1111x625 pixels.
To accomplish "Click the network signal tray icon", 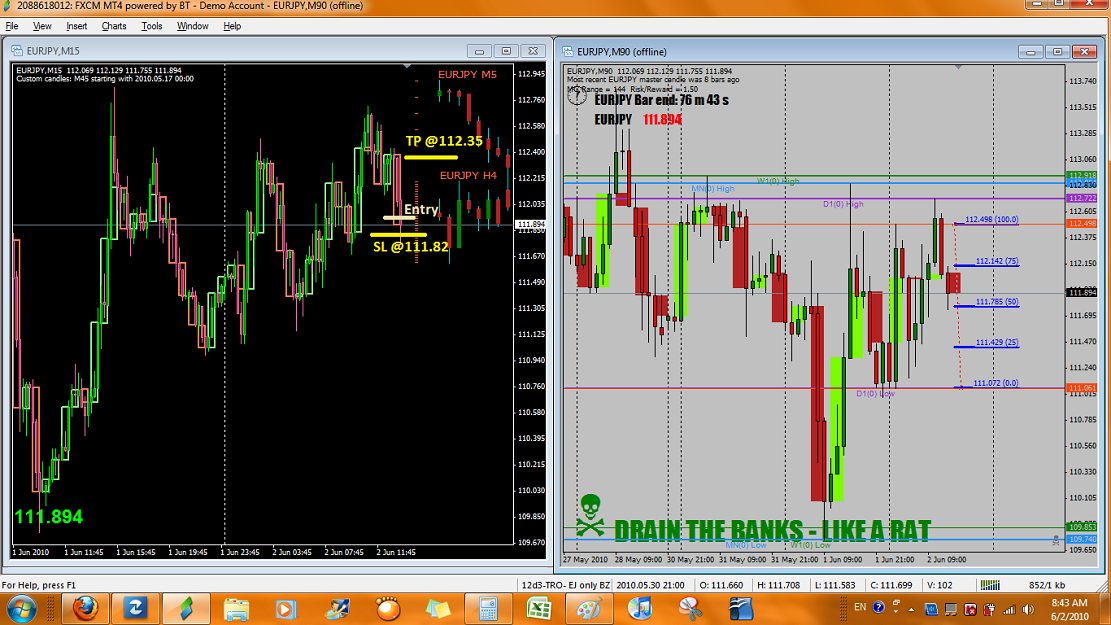I will 1009,609.
